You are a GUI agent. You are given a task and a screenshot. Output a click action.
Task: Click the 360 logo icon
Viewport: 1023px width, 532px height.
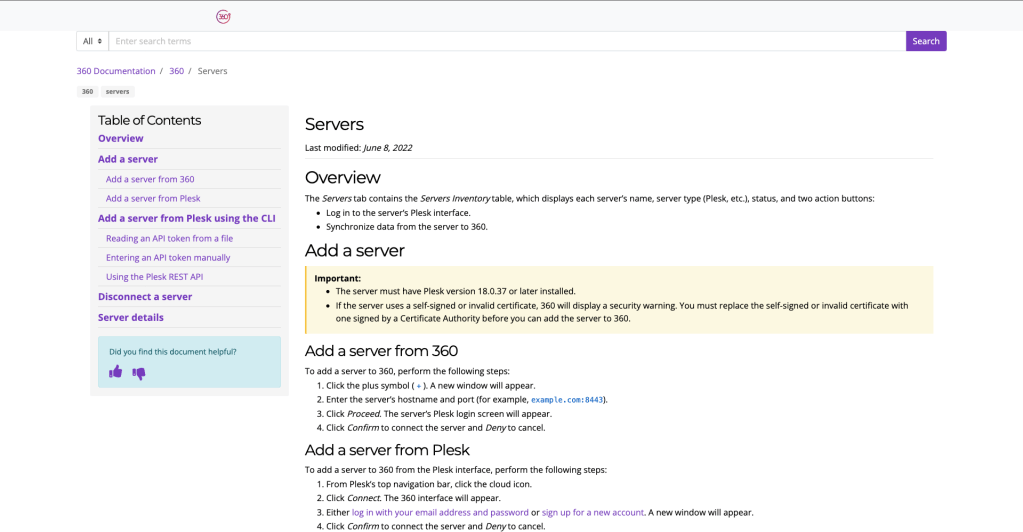tap(223, 16)
